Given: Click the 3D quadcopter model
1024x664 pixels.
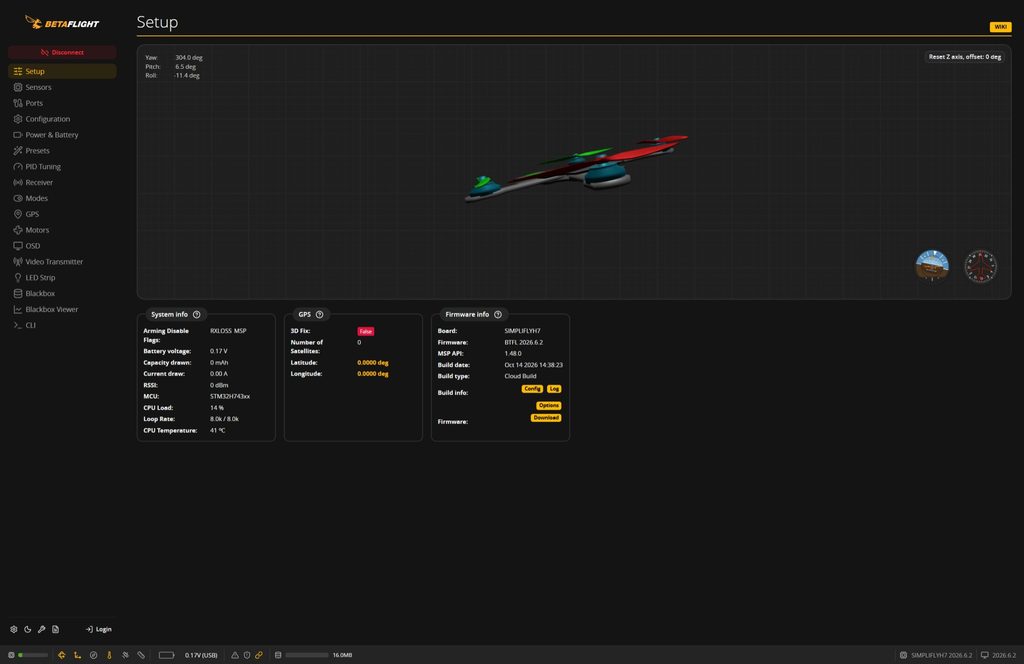Looking at the screenshot, I should pos(576,168).
